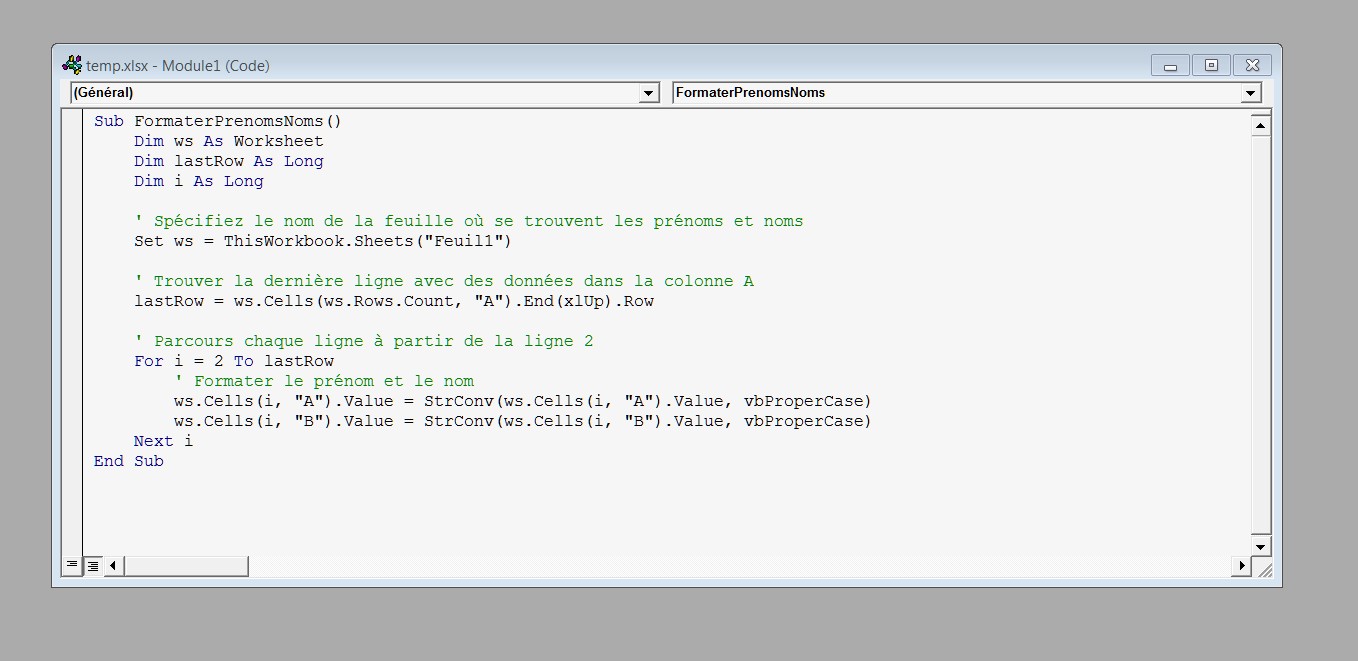The image size is (1358, 661).
Task: Expand the FormaterPrenomsNoms procedure dropdown arrow
Action: coord(1250,93)
